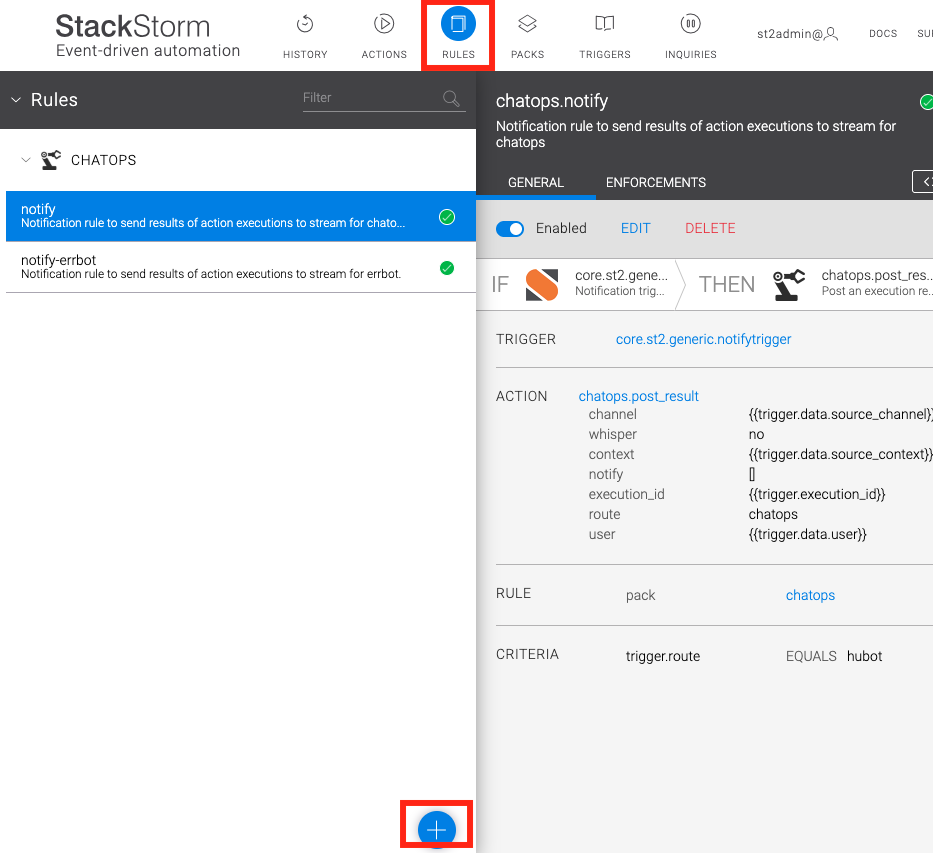Click the StackStorm logo
The width and height of the screenshot is (933, 853).
point(147,35)
